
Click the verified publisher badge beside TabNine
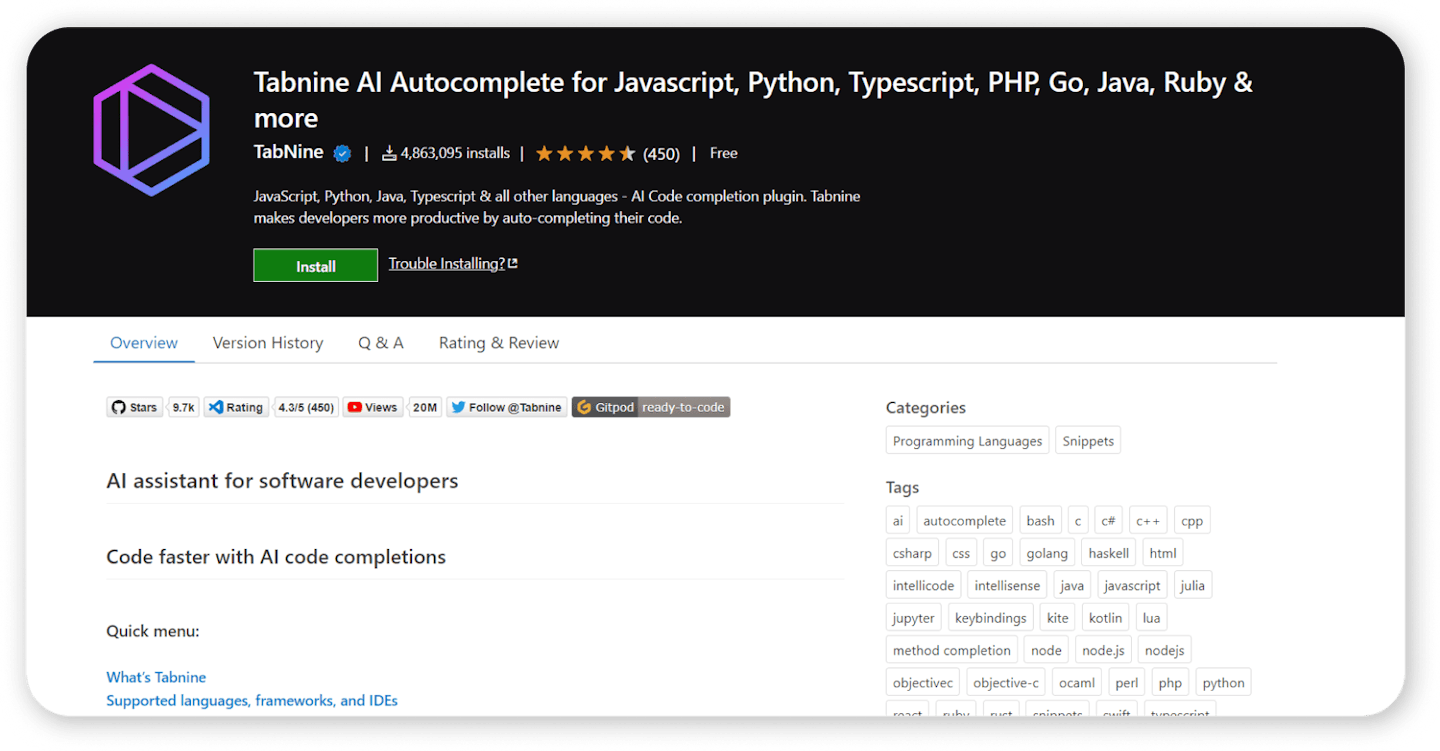click(x=342, y=154)
